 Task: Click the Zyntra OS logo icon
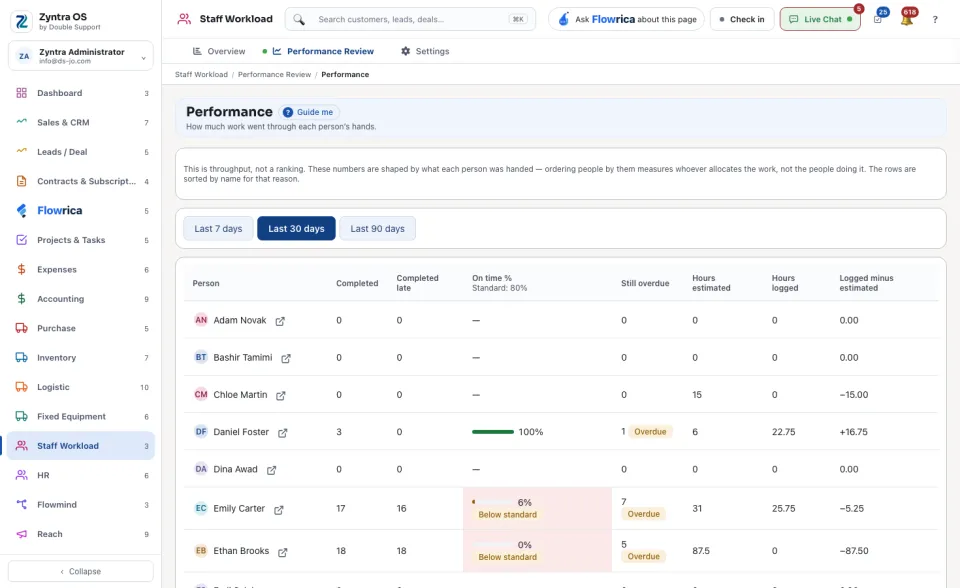click(x=21, y=21)
